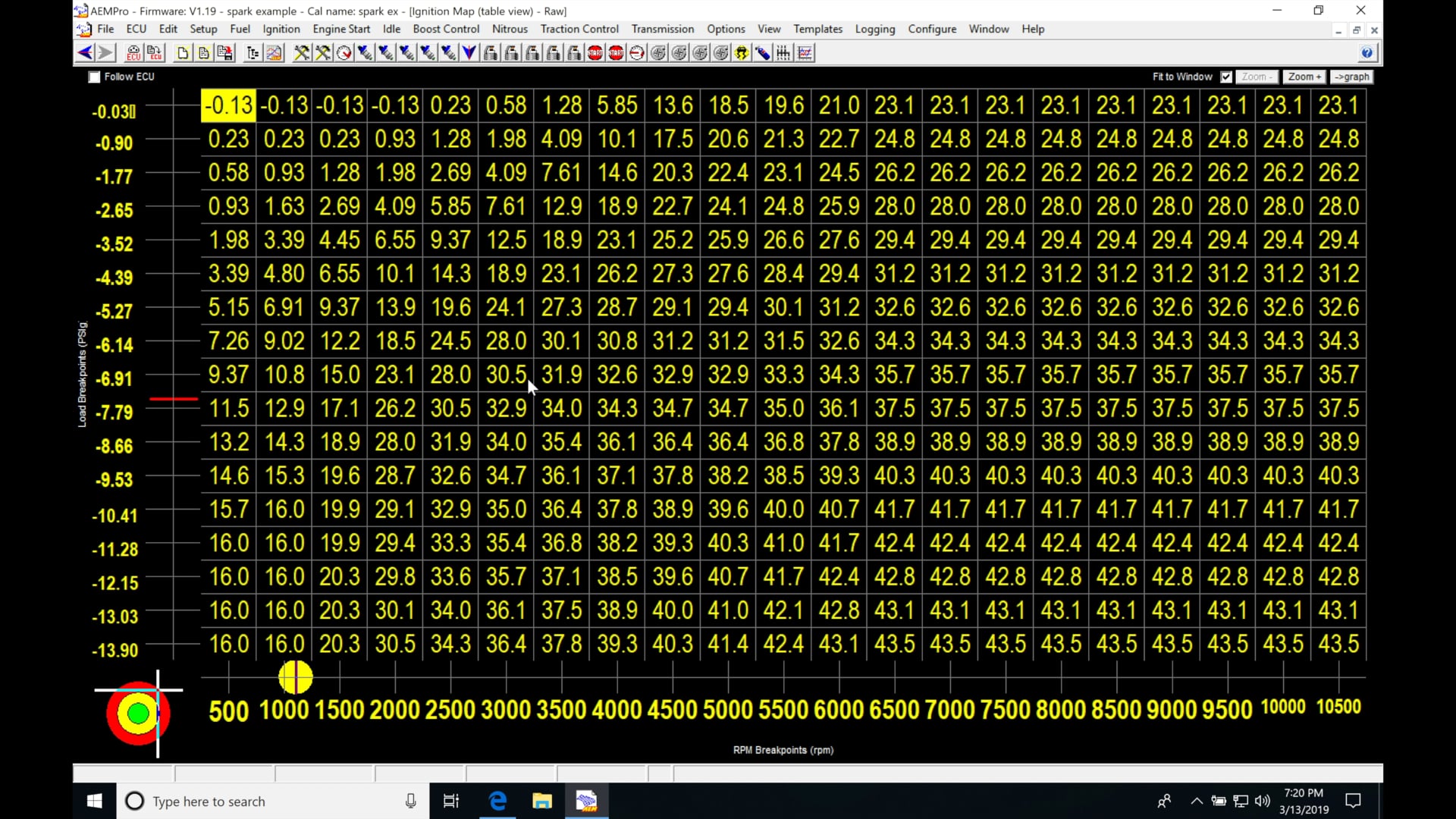Select the ECU read icon
The height and width of the screenshot is (819, 1456).
click(x=133, y=52)
